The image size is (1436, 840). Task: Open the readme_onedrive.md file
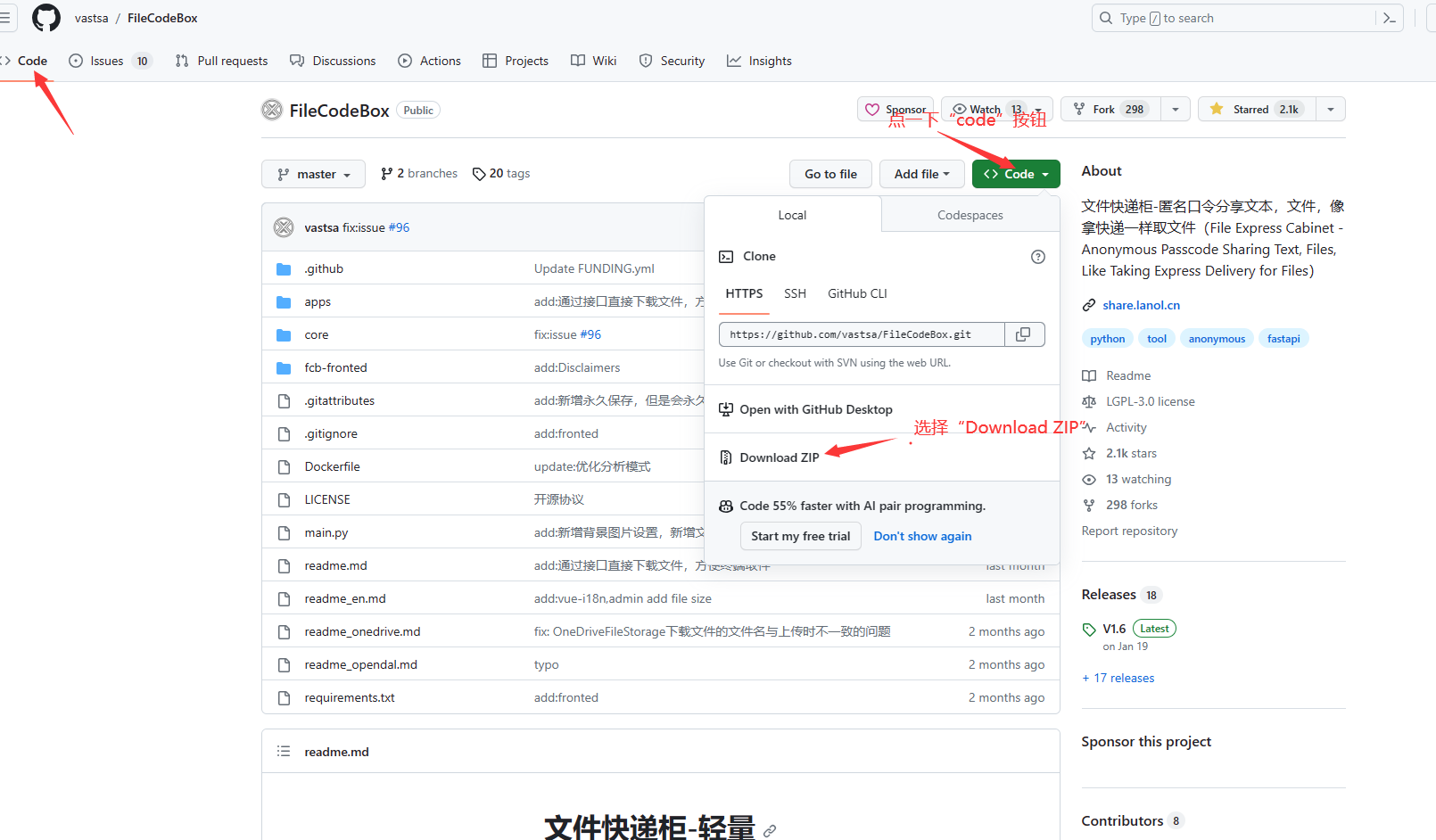[x=362, y=631]
